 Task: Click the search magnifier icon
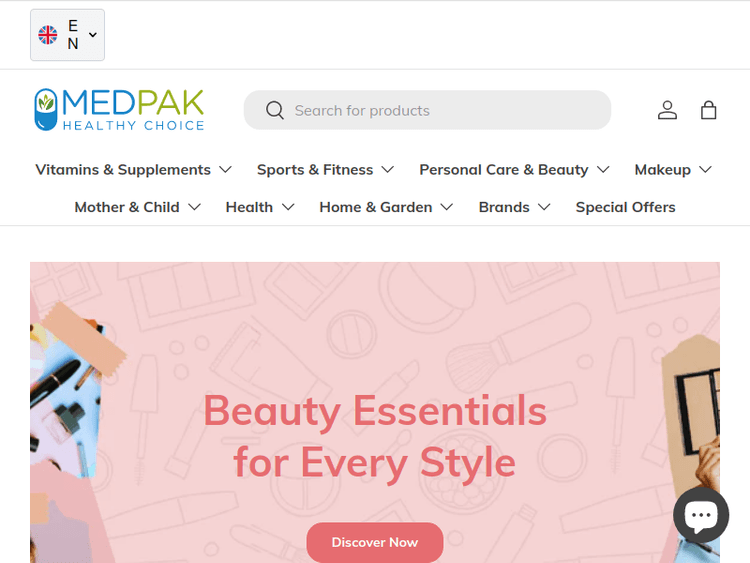(275, 110)
